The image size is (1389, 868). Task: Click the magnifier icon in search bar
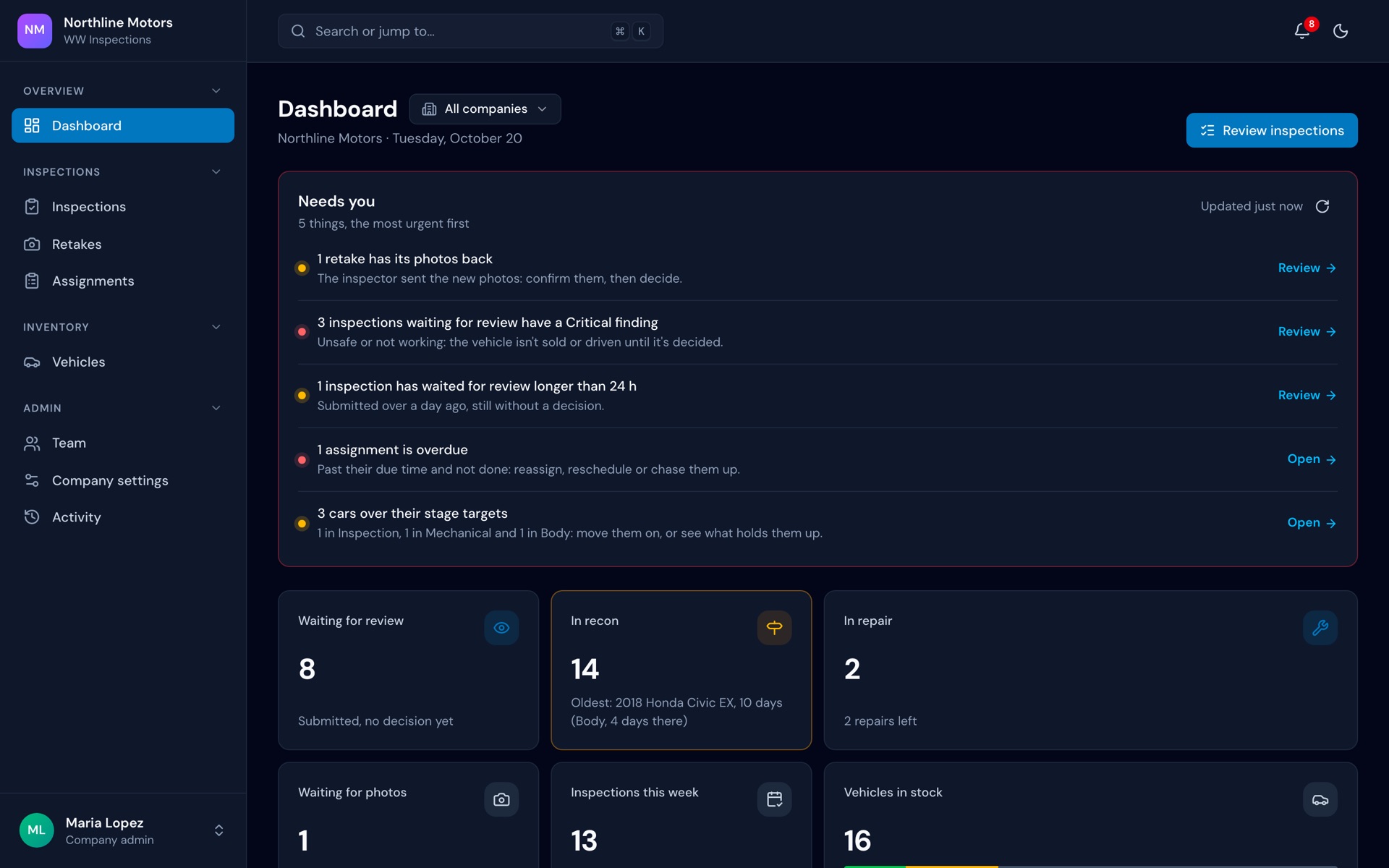(x=298, y=31)
